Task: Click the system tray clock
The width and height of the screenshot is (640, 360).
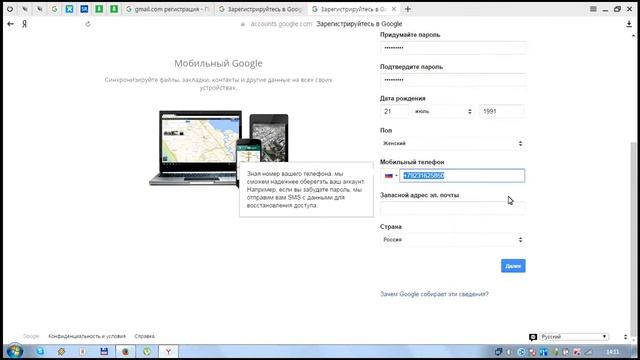Action: [x=613, y=351]
